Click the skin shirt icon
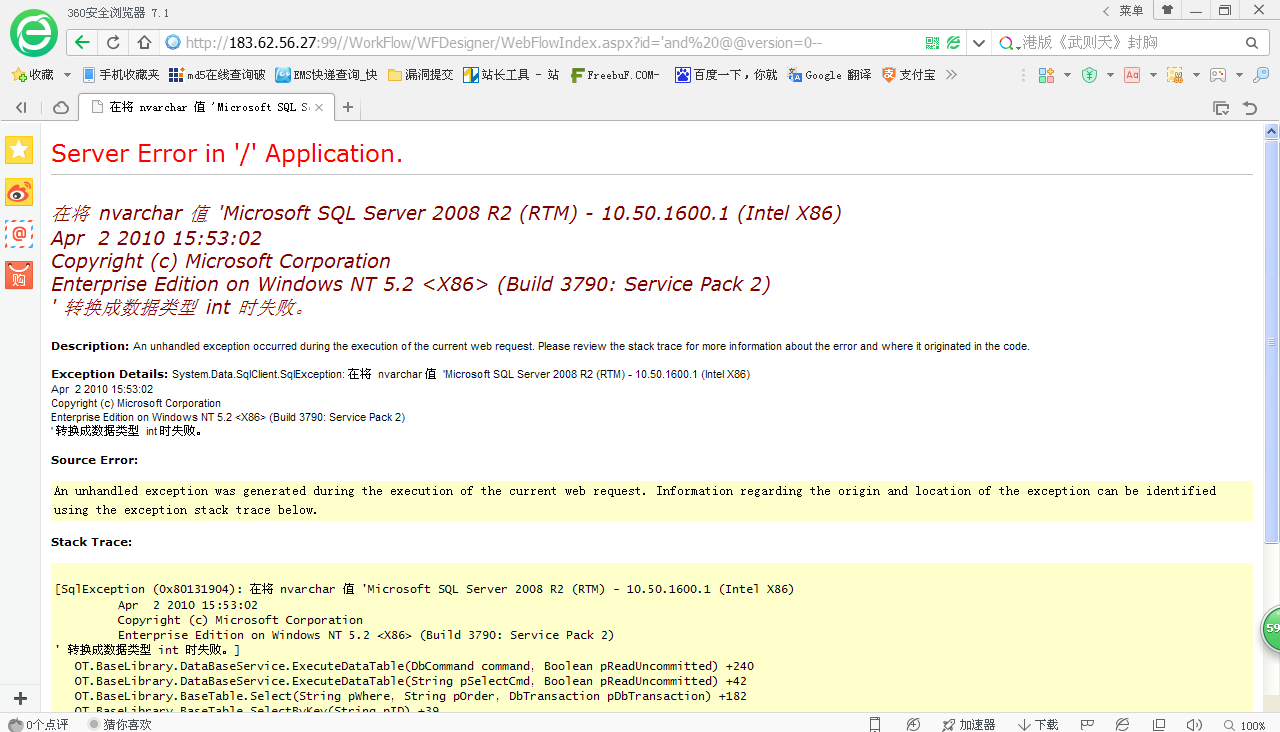1280x732 pixels. click(1167, 10)
